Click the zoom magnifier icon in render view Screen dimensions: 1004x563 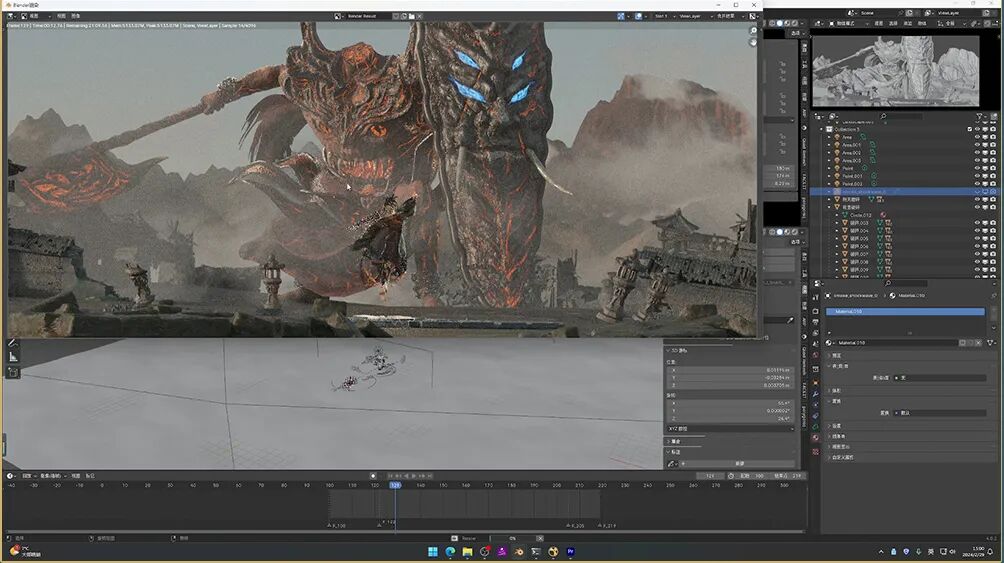coord(754,31)
